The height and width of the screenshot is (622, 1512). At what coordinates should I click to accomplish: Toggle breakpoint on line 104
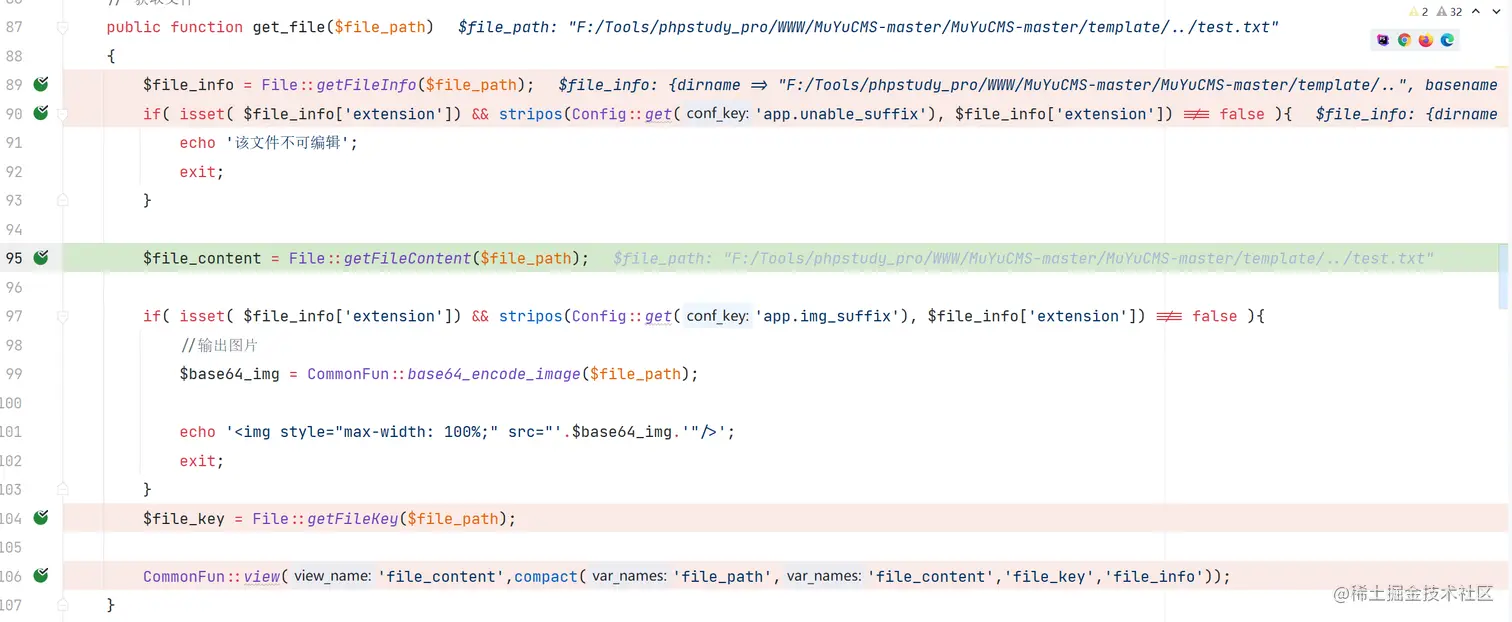click(41, 518)
